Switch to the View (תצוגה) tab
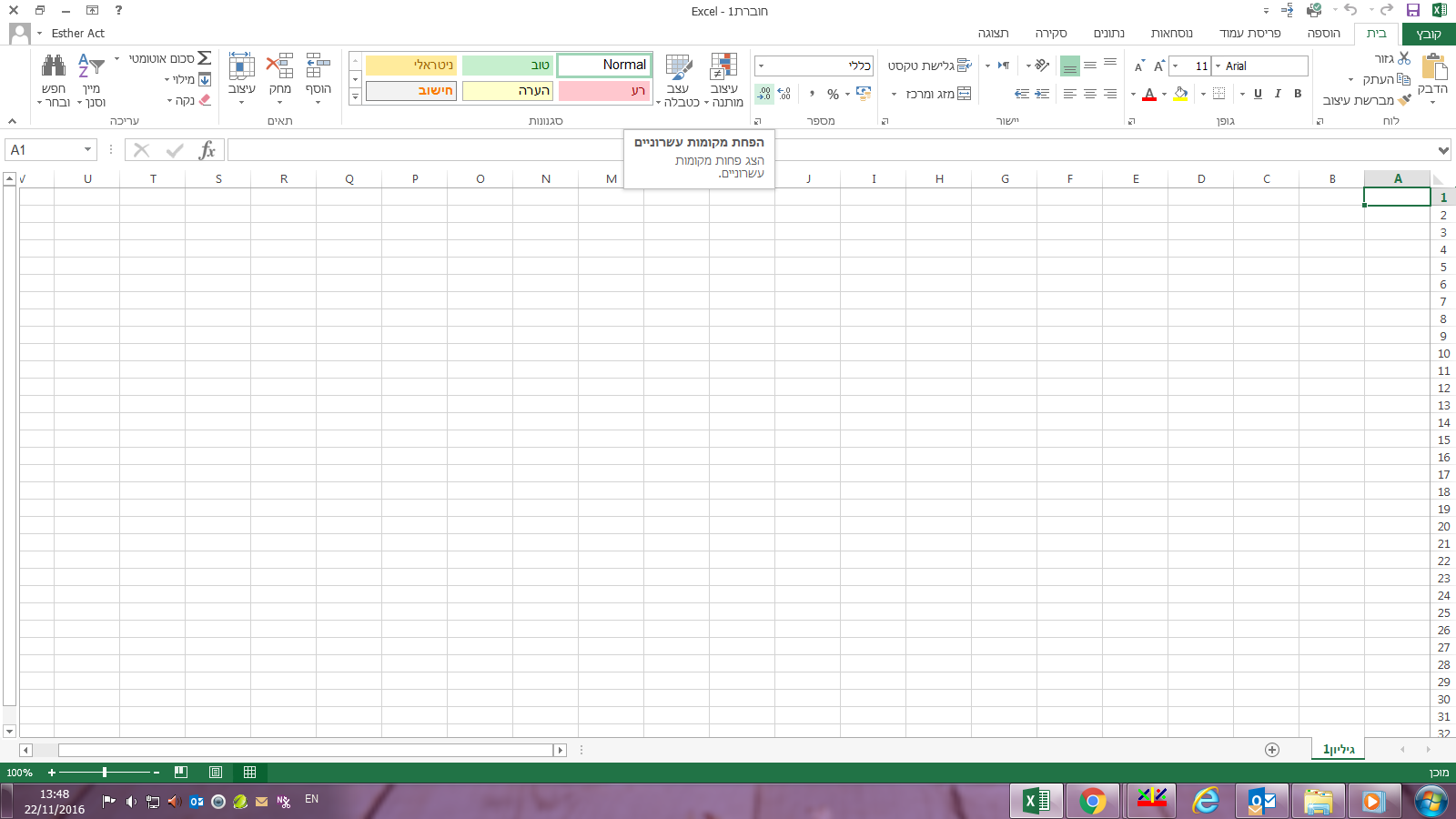 [994, 34]
